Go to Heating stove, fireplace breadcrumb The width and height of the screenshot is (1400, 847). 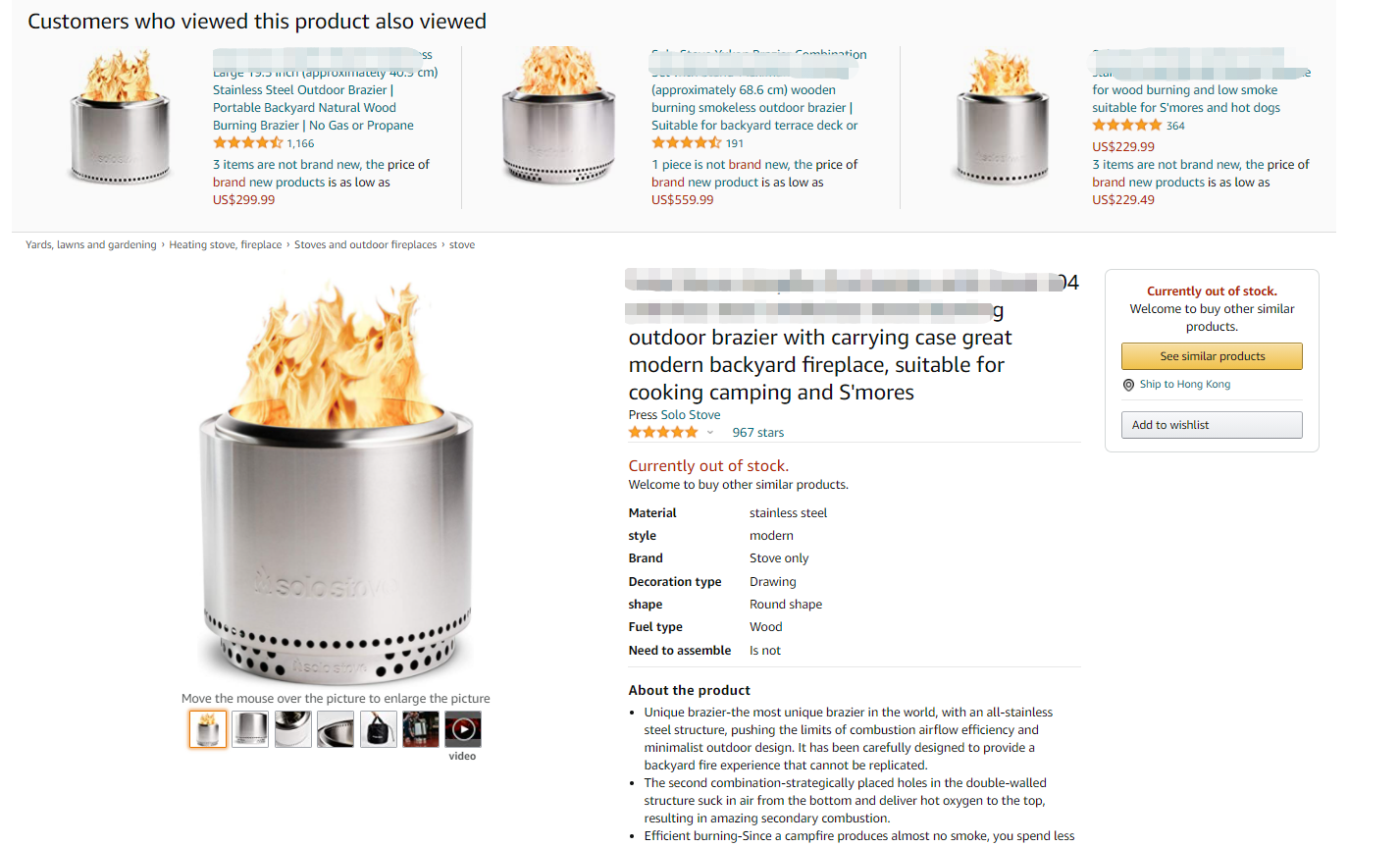point(226,245)
